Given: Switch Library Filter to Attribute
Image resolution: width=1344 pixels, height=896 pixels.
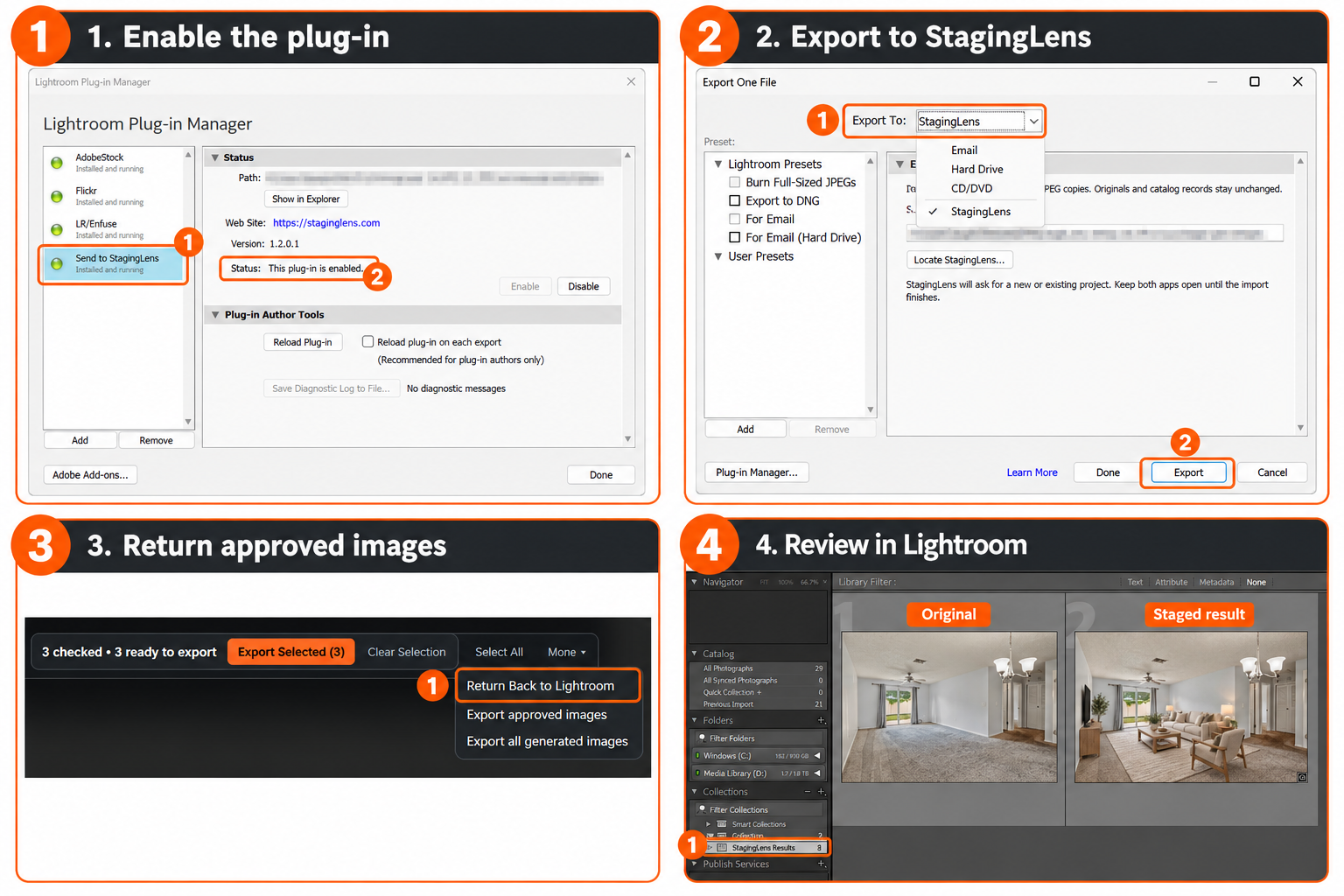Looking at the screenshot, I should tap(1171, 582).
